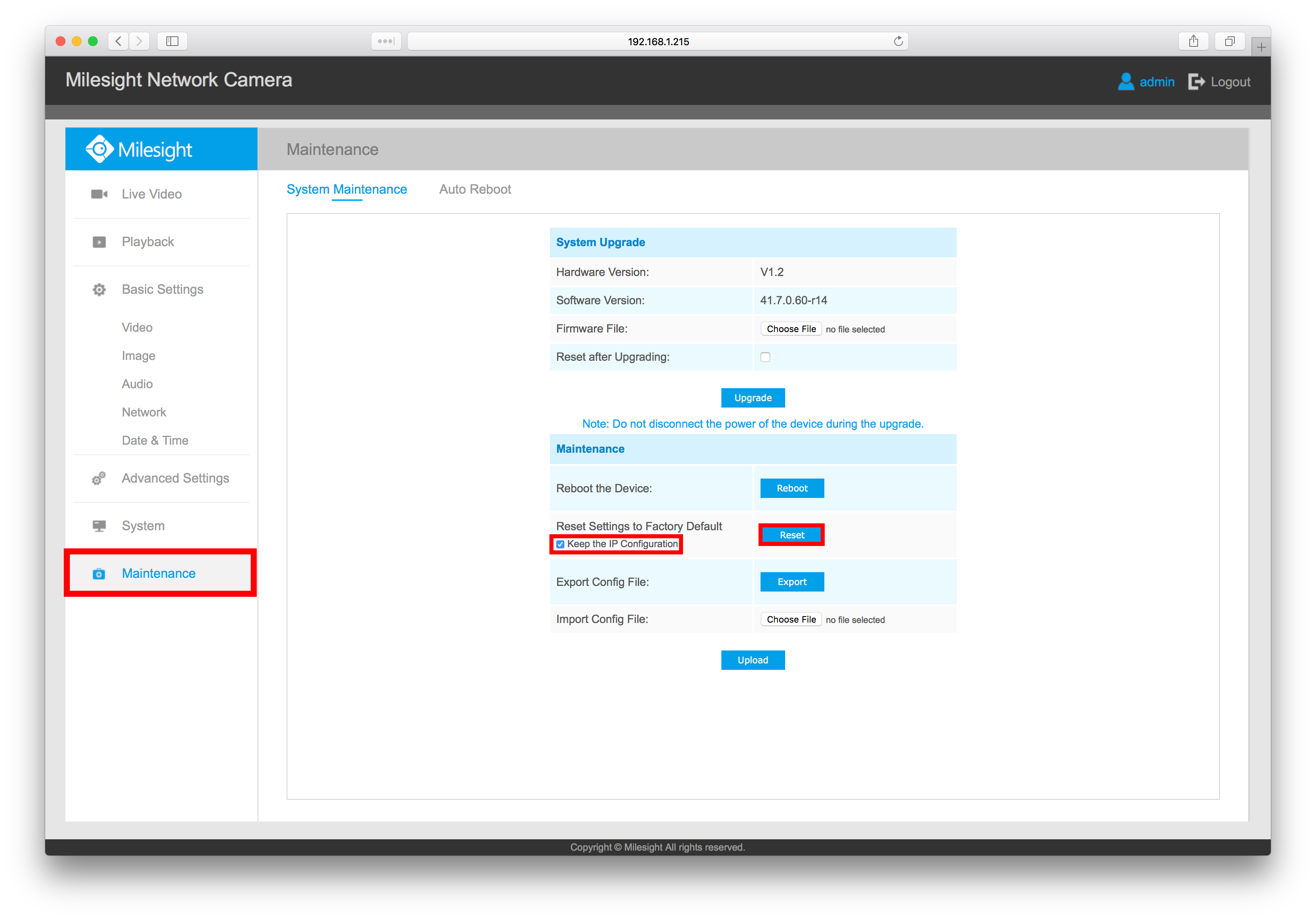Open a new tab with plus button

click(x=1261, y=47)
